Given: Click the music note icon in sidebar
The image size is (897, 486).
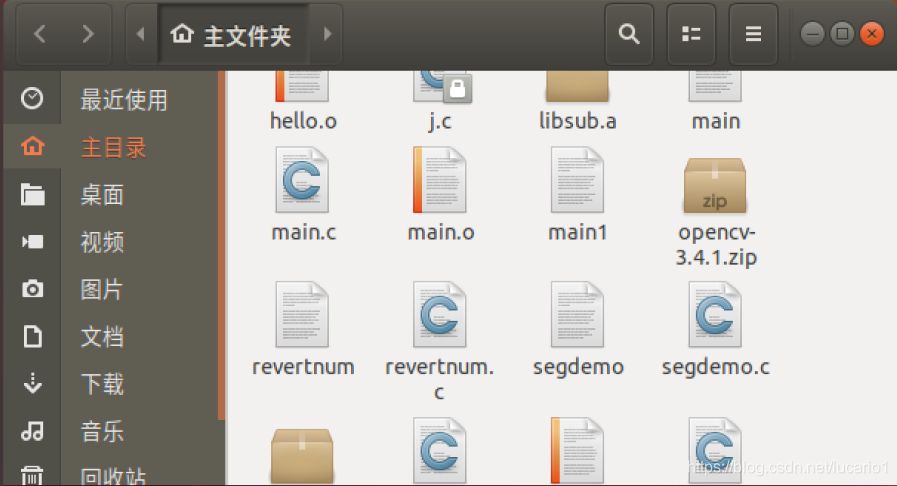Looking at the screenshot, I should click(32, 431).
